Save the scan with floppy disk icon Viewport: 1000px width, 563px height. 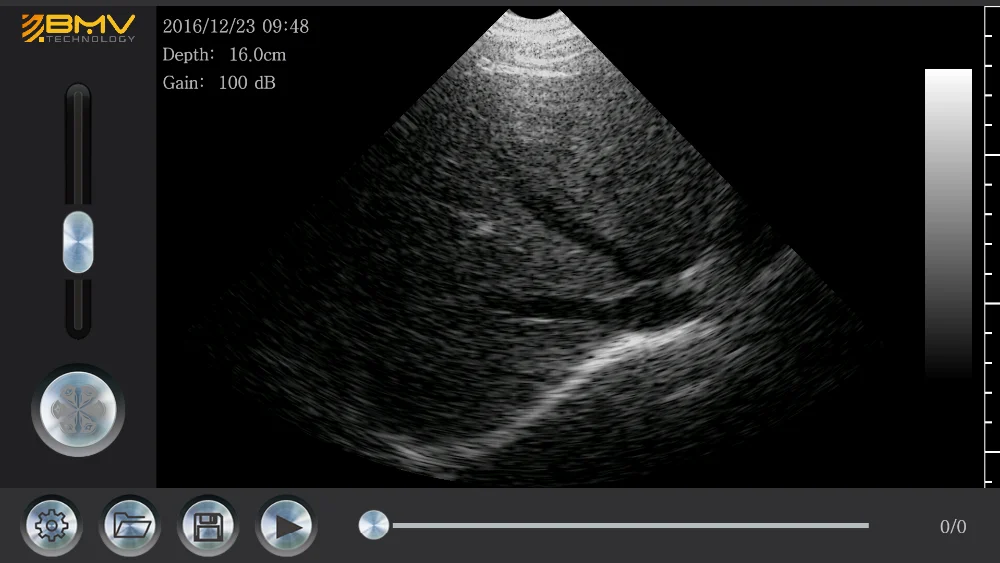208,526
